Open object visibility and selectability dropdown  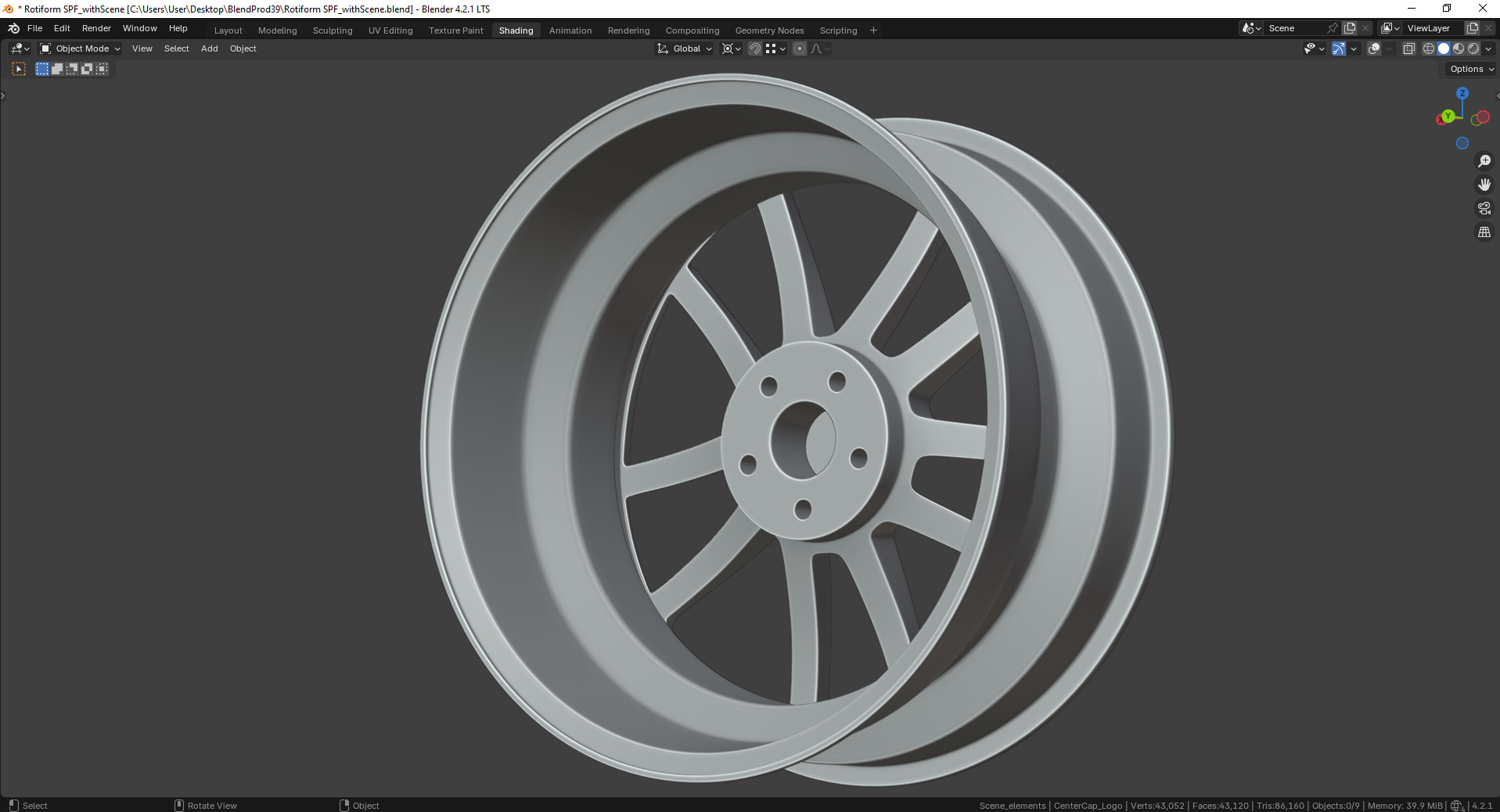tap(1315, 49)
